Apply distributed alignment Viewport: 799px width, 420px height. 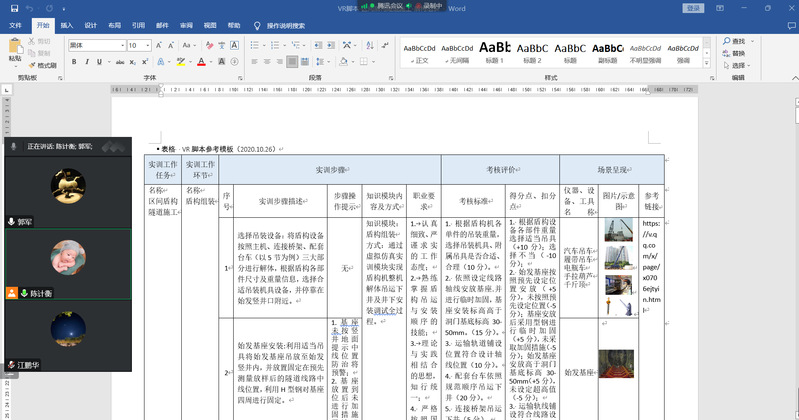(x=305, y=62)
